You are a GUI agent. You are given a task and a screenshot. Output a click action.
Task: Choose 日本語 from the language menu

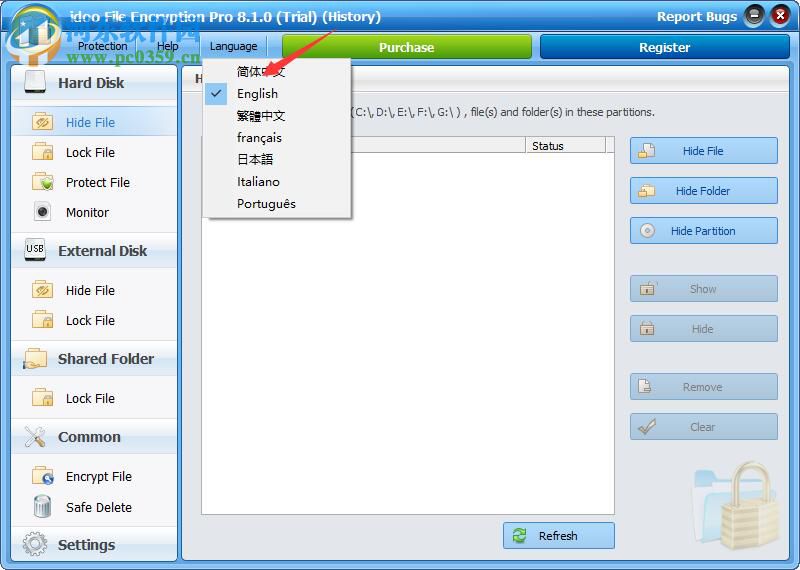point(277,160)
